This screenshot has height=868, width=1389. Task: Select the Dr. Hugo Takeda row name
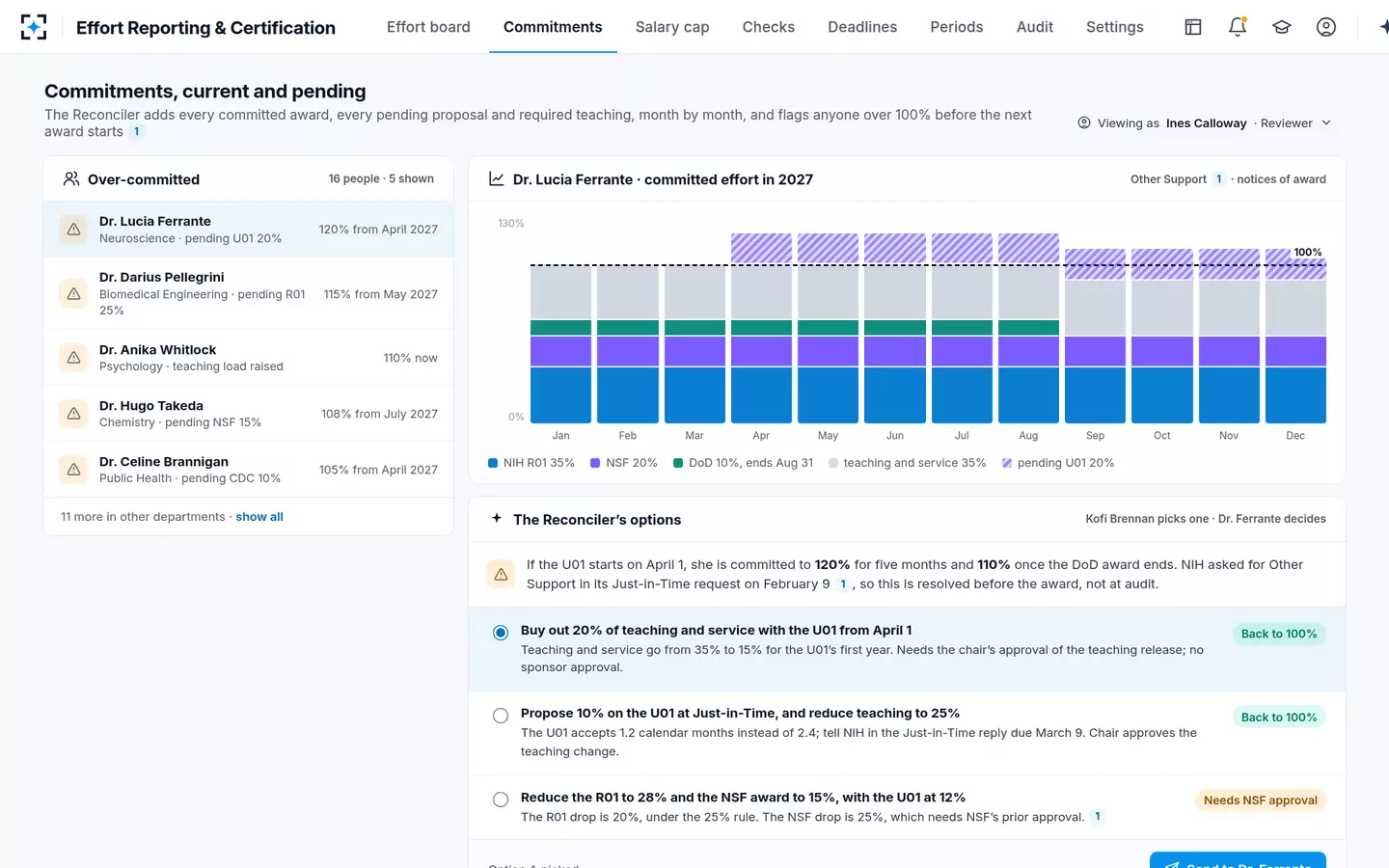click(x=151, y=406)
